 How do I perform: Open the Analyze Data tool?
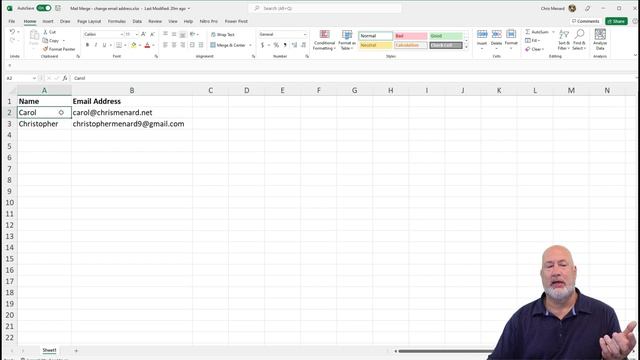point(600,39)
